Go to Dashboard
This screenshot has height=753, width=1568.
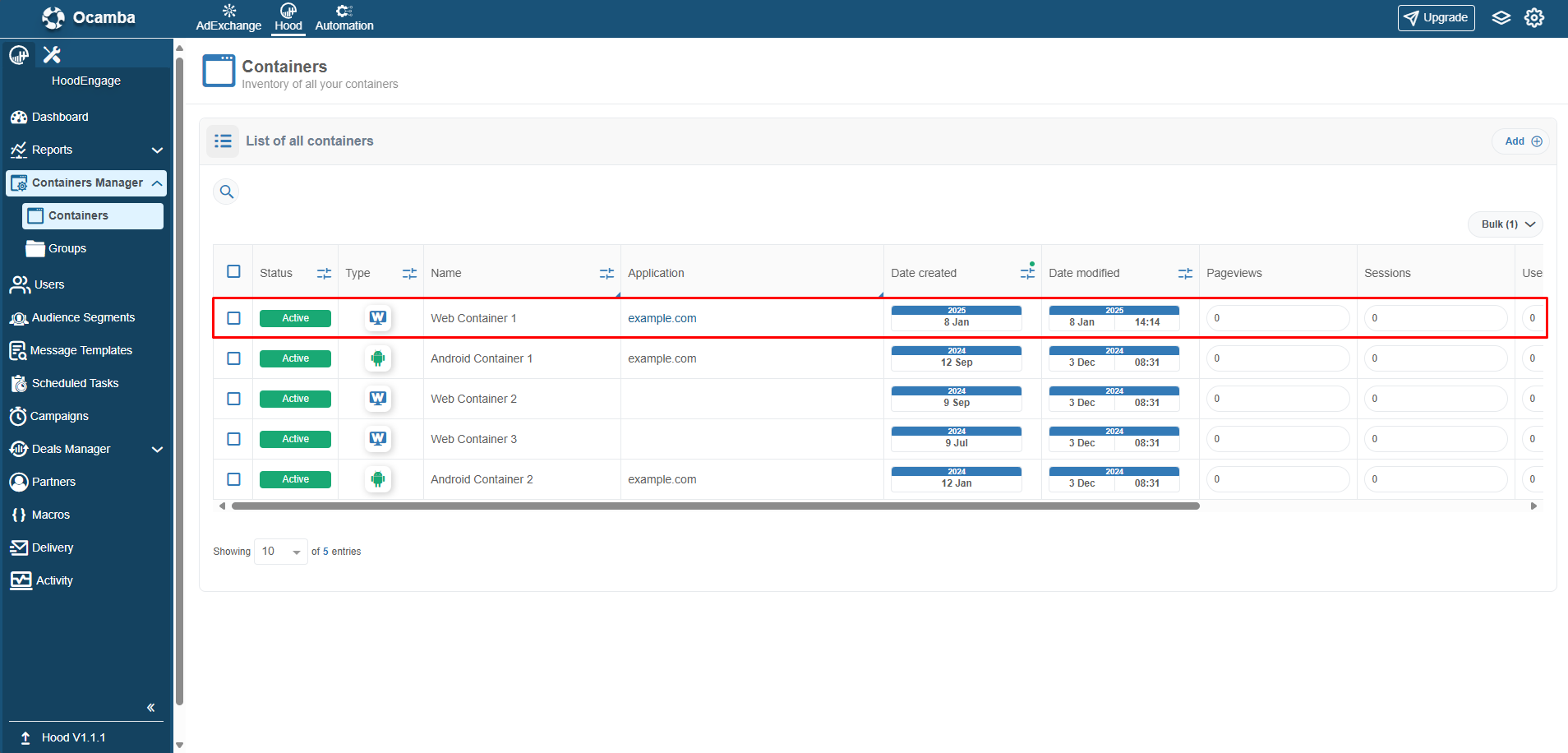[60, 117]
